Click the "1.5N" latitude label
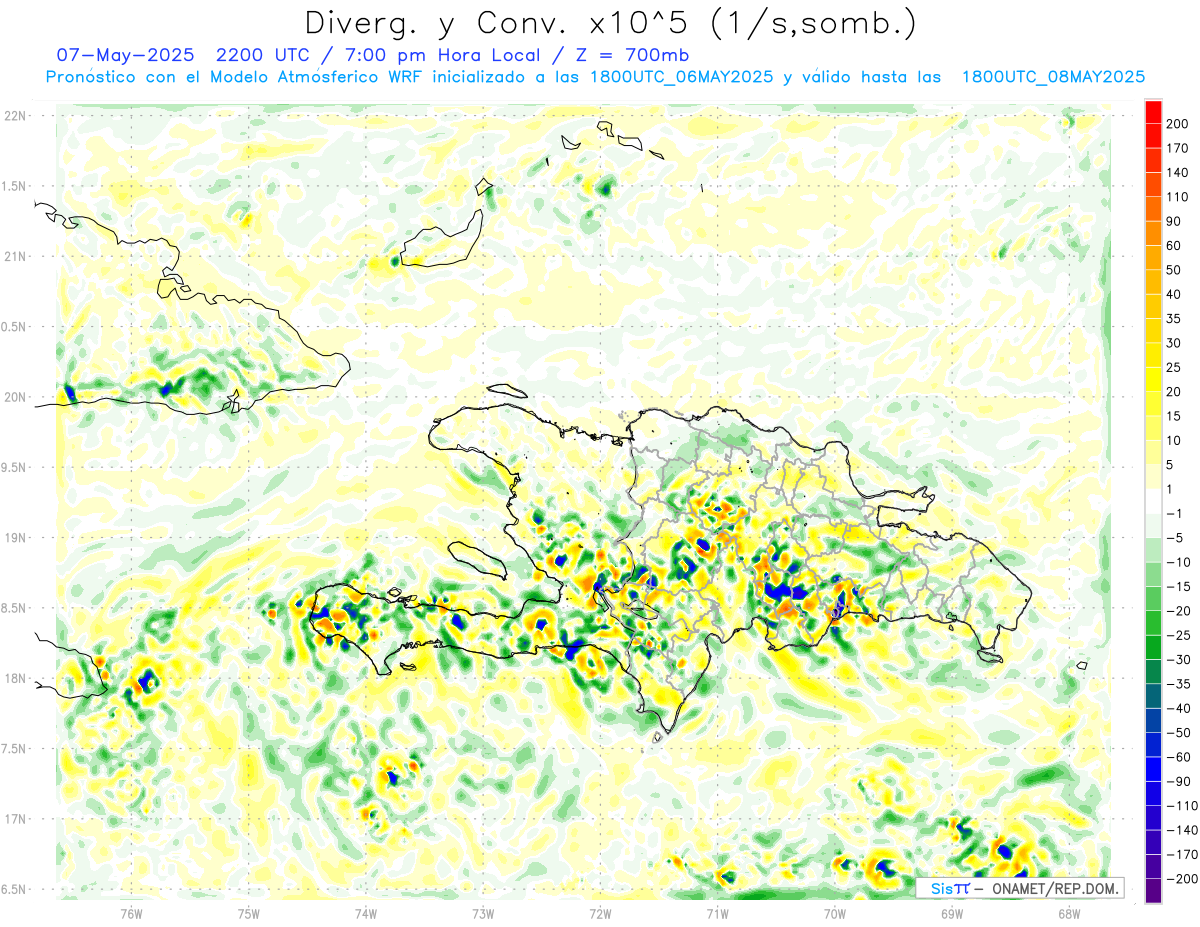The width and height of the screenshot is (1200, 927). (15, 186)
